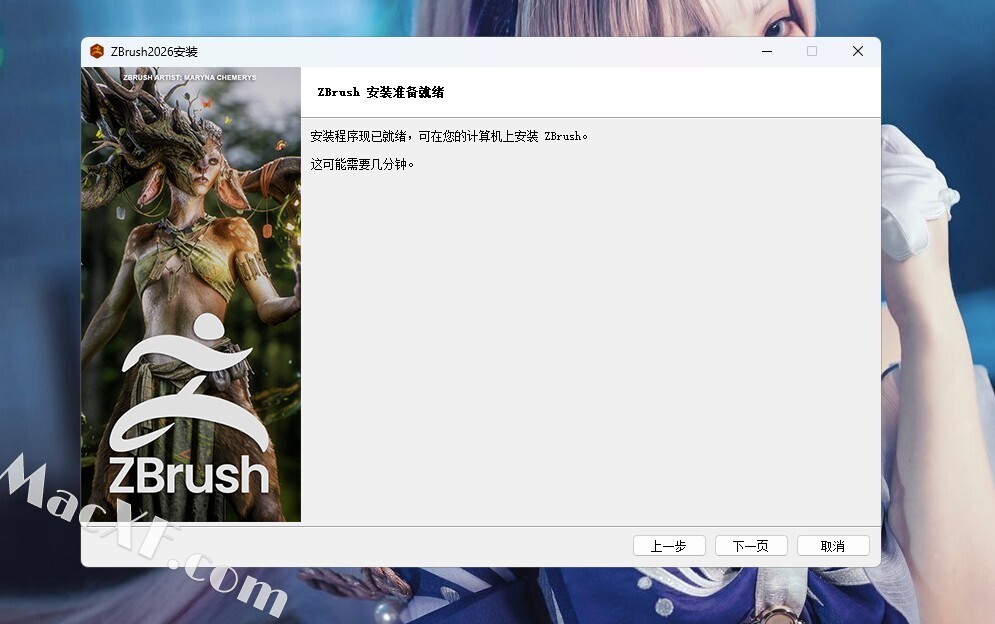Click the line starting 安装程序现已就绪
Viewport: 995px width, 624px height.
(449, 136)
